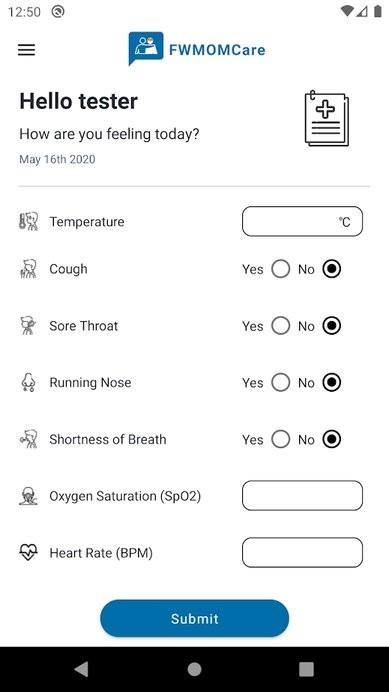This screenshot has width=389, height=692.
Task: Click the medical report clipboard icon
Action: [x=327, y=118]
